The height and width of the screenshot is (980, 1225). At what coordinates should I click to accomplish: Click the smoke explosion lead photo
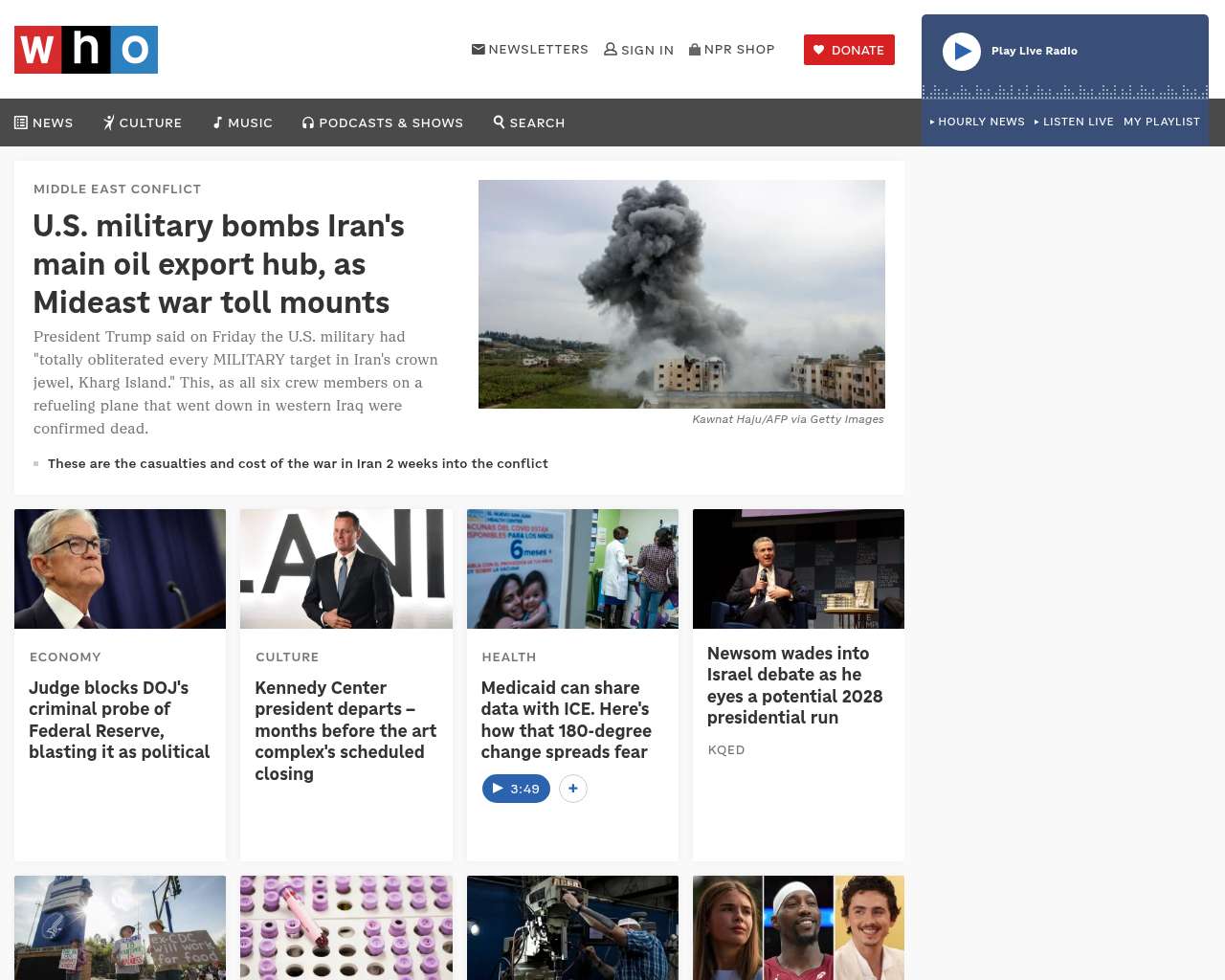click(x=681, y=294)
